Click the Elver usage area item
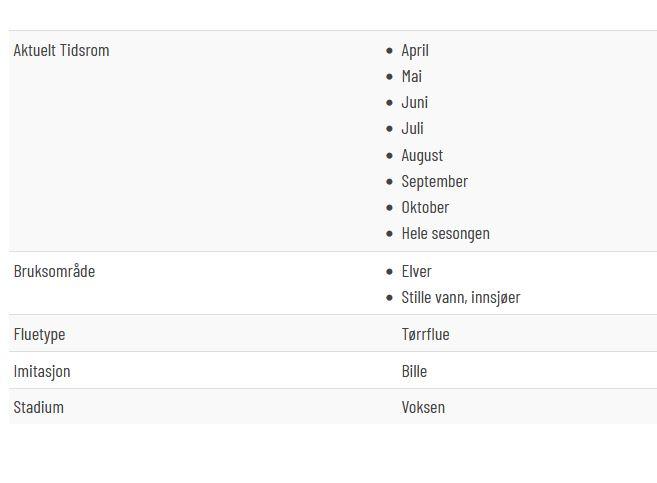657x483 pixels. click(416, 271)
